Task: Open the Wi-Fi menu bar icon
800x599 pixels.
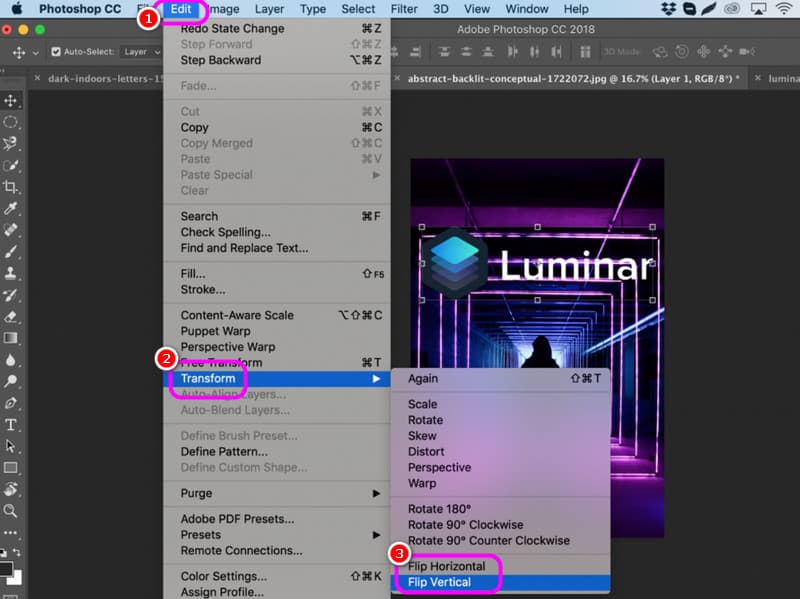Action: pos(781,9)
